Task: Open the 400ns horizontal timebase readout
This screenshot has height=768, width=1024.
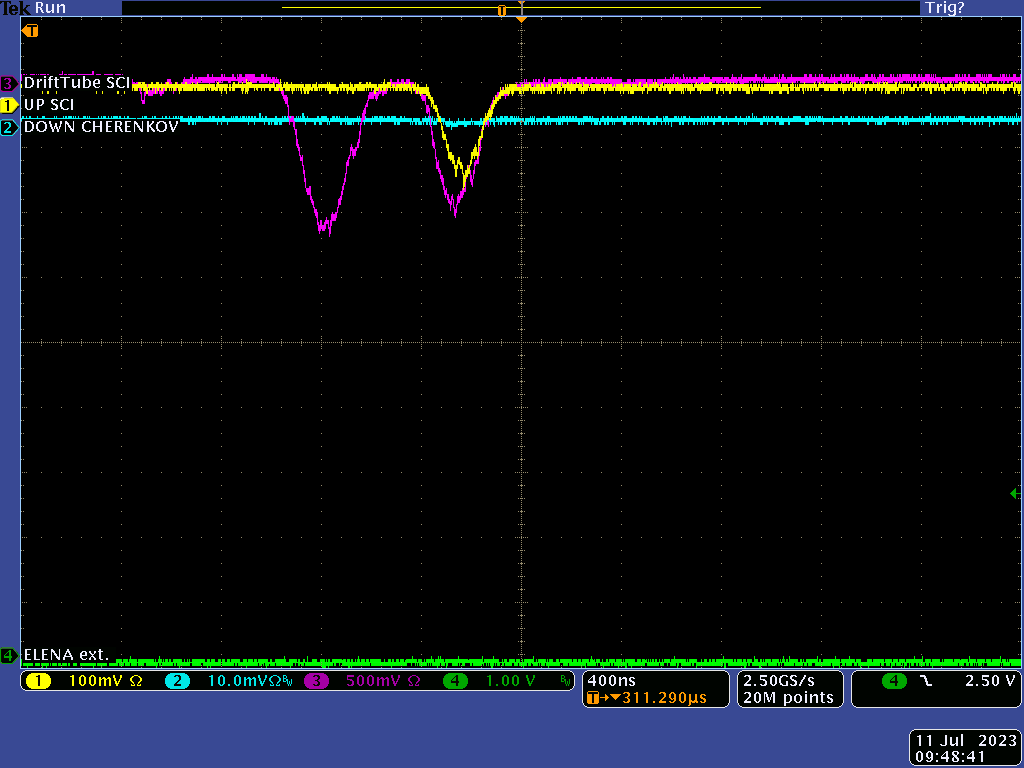Action: click(x=611, y=680)
